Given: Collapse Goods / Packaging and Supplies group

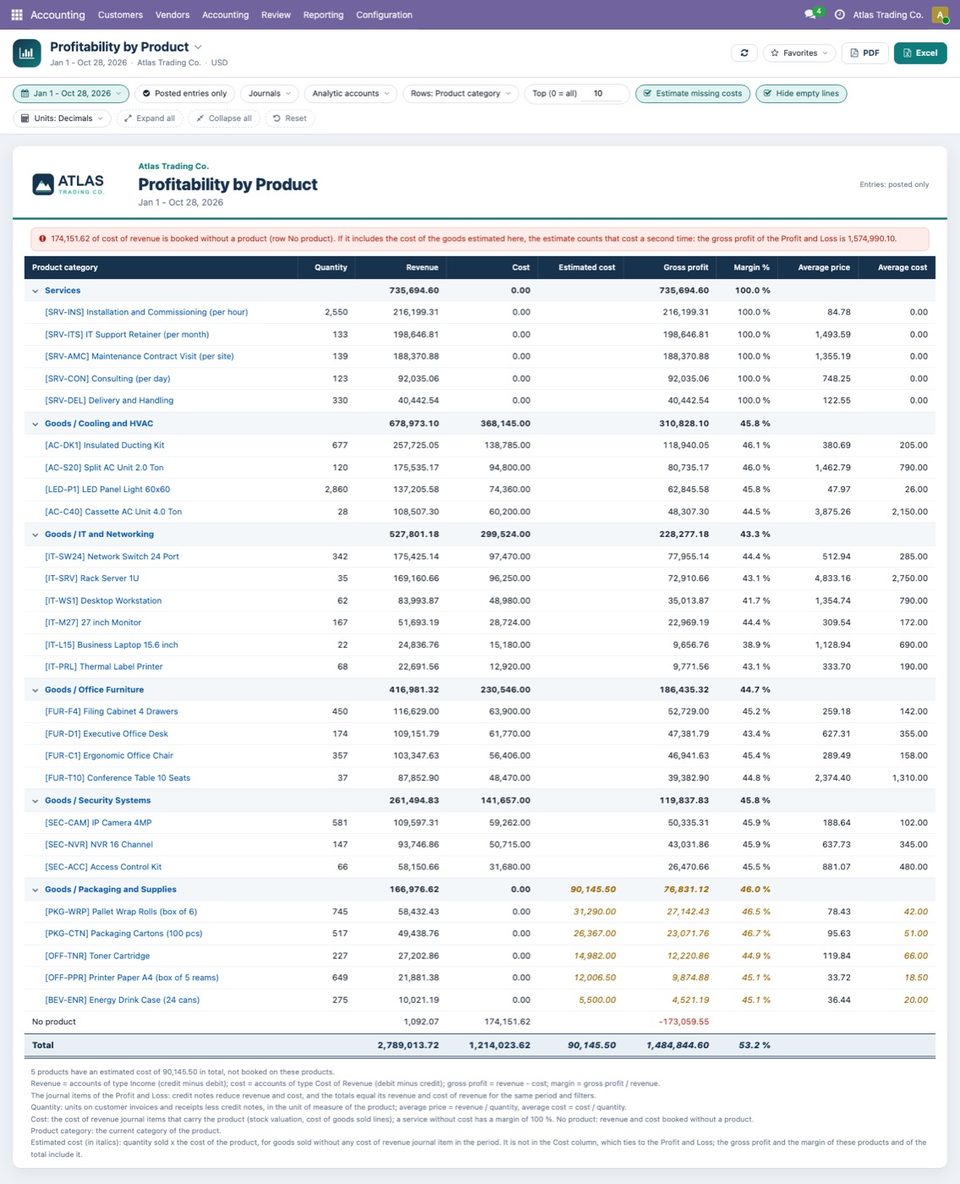Looking at the screenshot, I should point(35,890).
